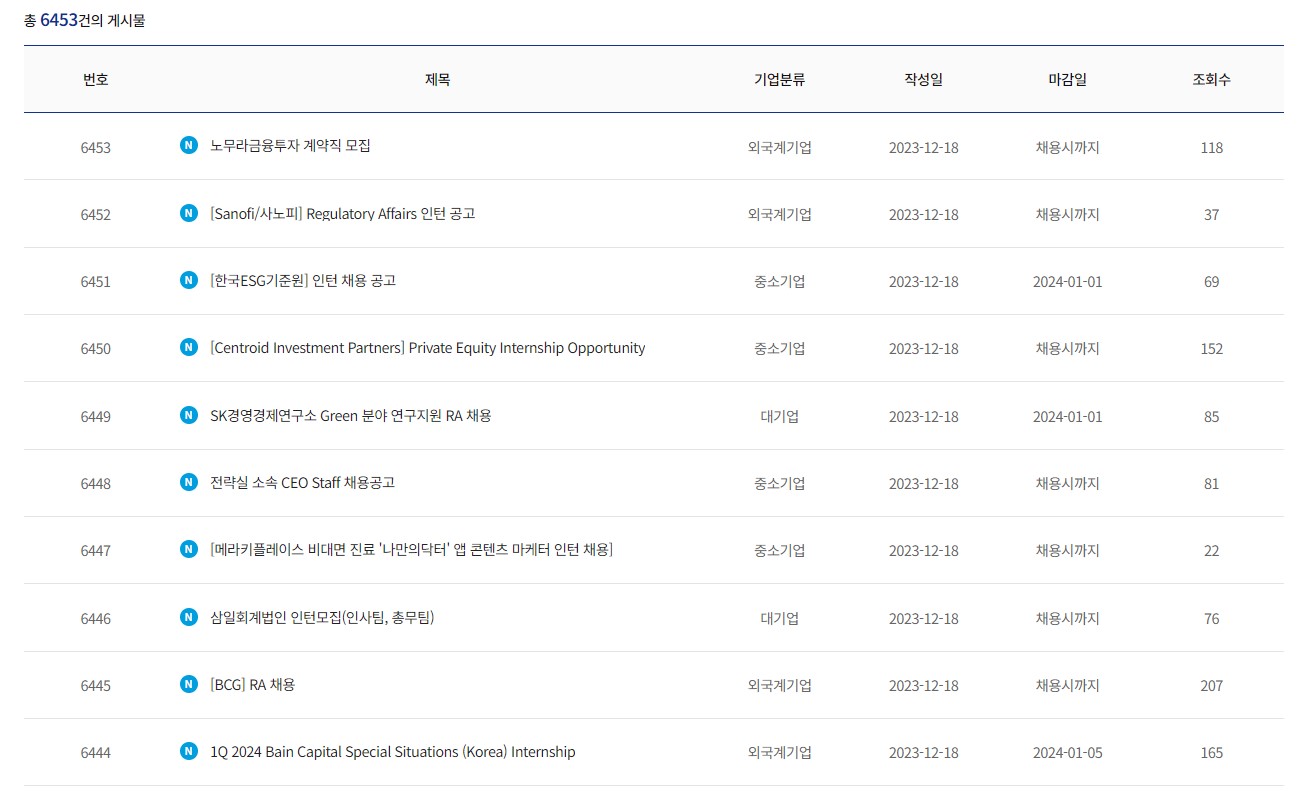Image resolution: width=1311 pixels, height=791 pixels.
Task: Click post number 6444 cell
Action: 96,753
